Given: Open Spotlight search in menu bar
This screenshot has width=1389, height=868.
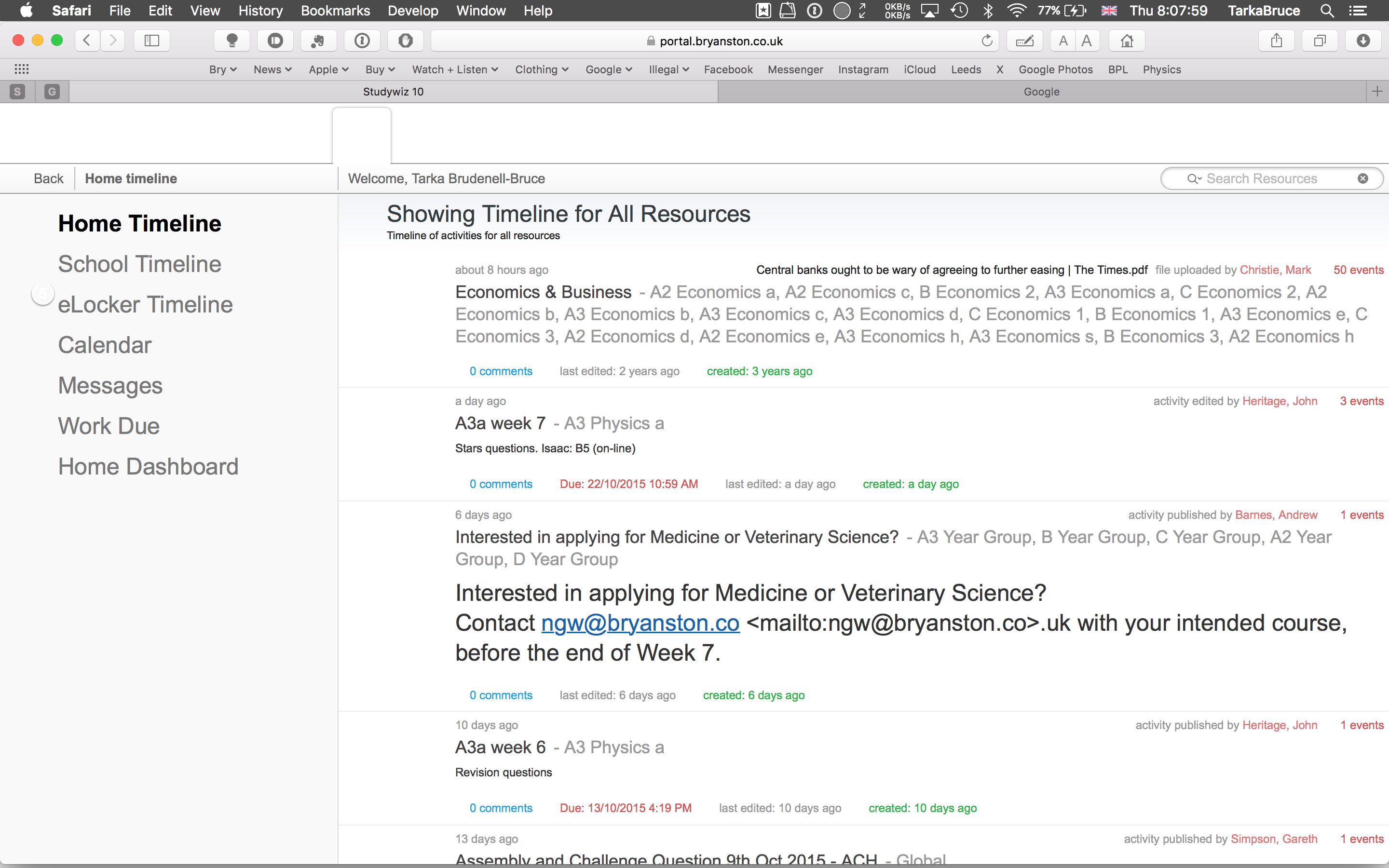Looking at the screenshot, I should point(1327,10).
